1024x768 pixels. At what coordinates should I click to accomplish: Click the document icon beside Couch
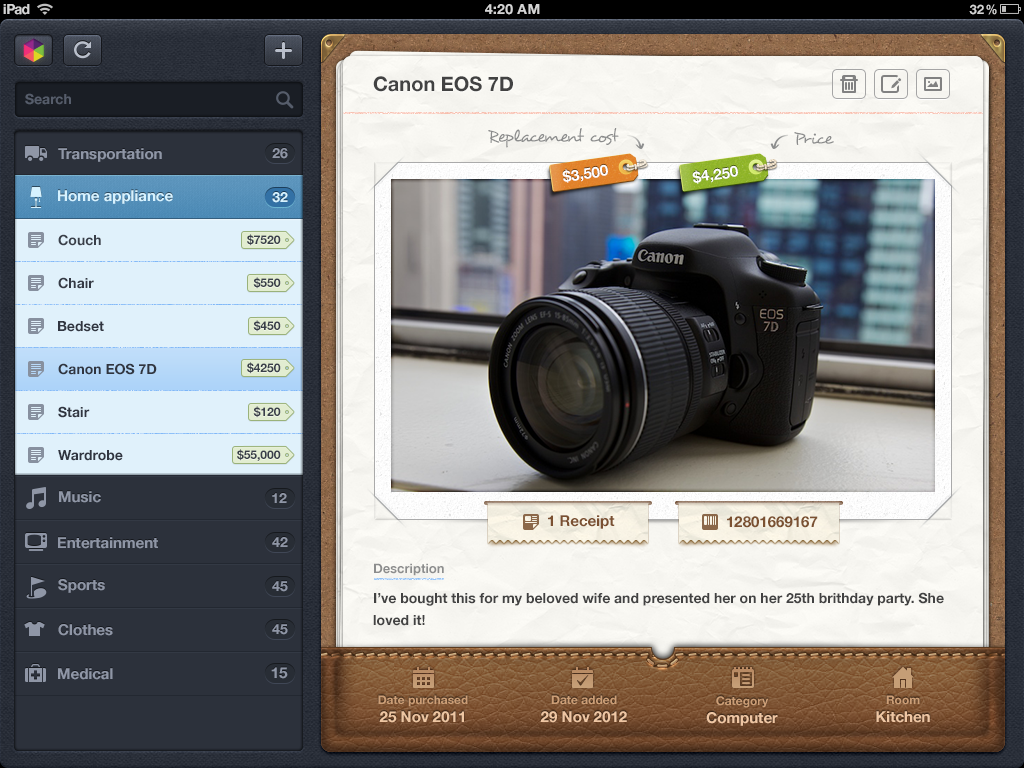(36, 240)
